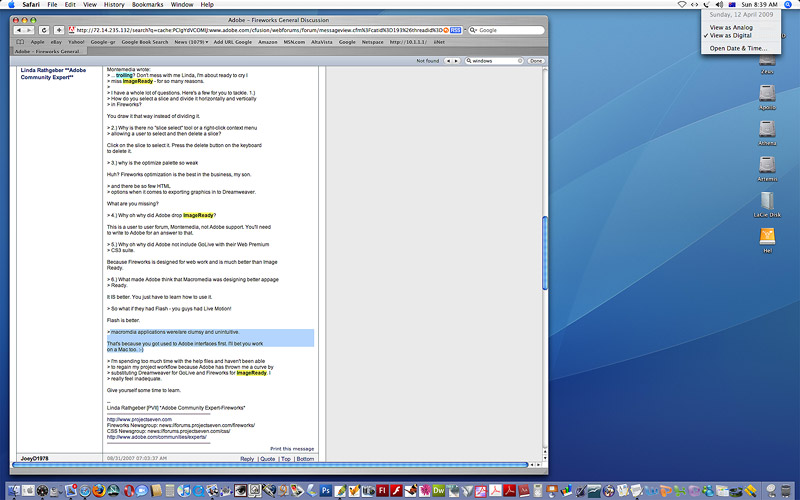Open Spotlight search in the menu bar

tap(788, 5)
